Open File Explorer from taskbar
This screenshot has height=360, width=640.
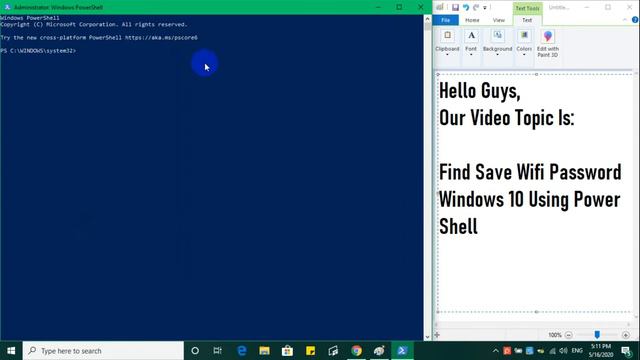(264, 351)
